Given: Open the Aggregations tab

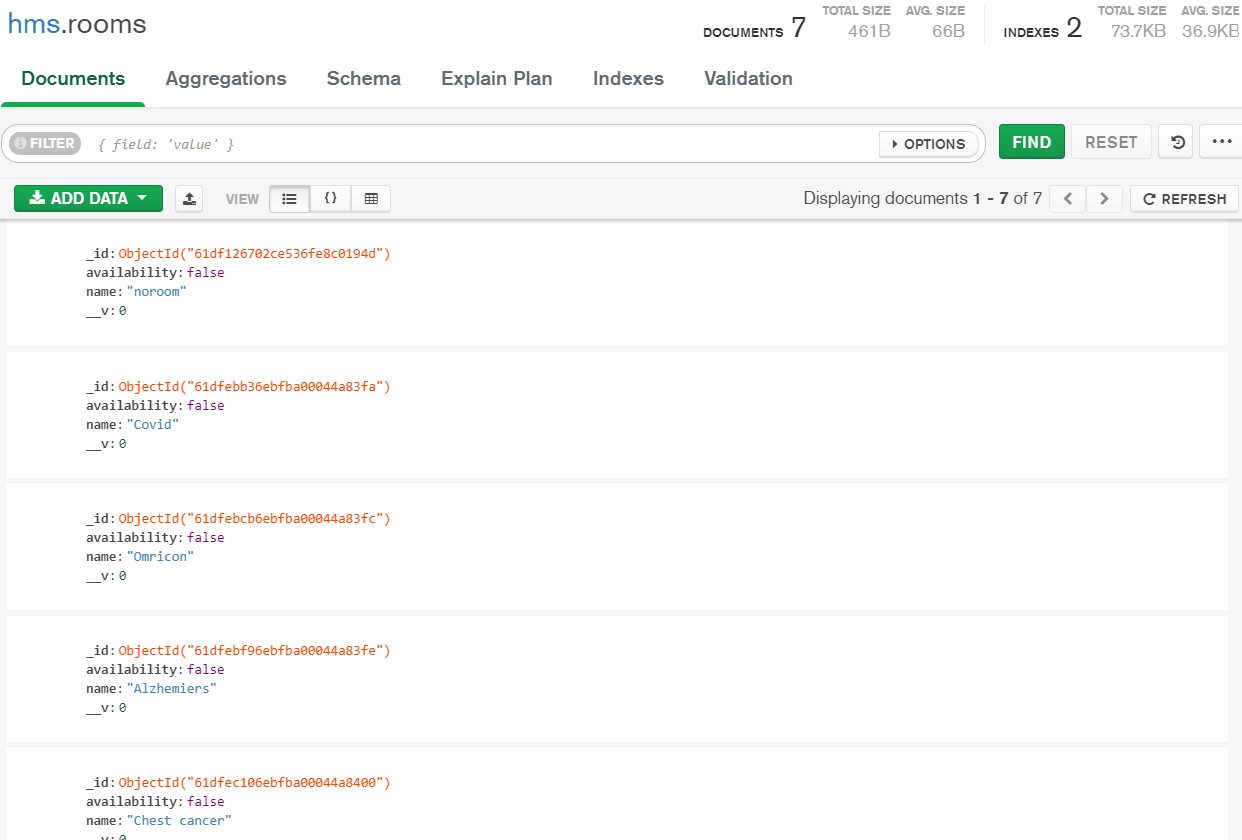Looking at the screenshot, I should click(225, 78).
